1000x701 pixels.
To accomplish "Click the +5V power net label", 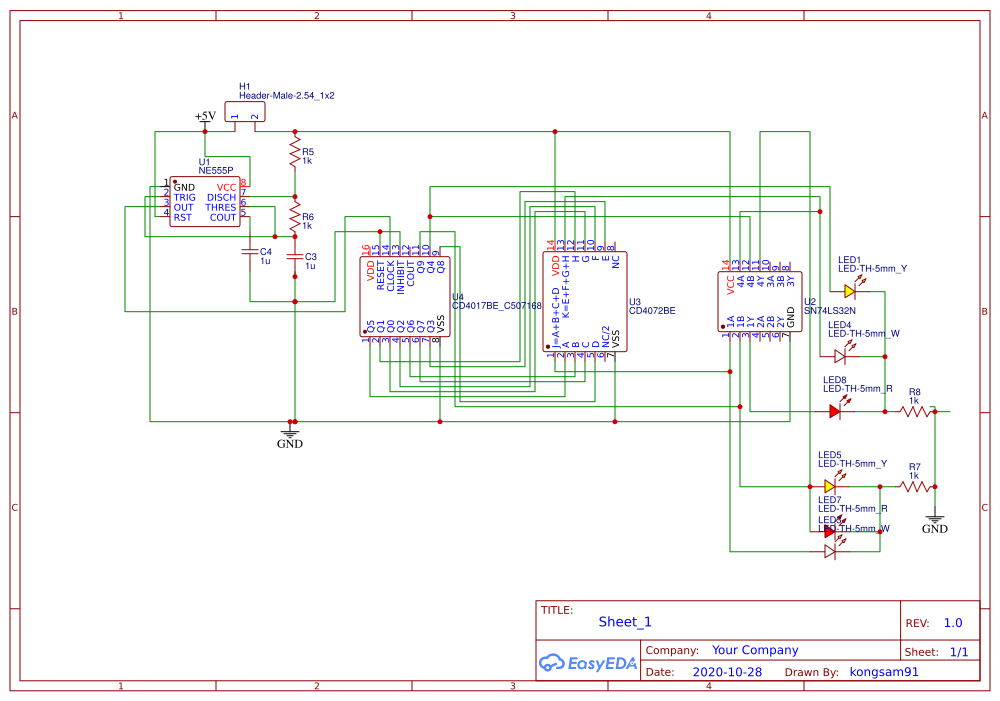I will [203, 117].
